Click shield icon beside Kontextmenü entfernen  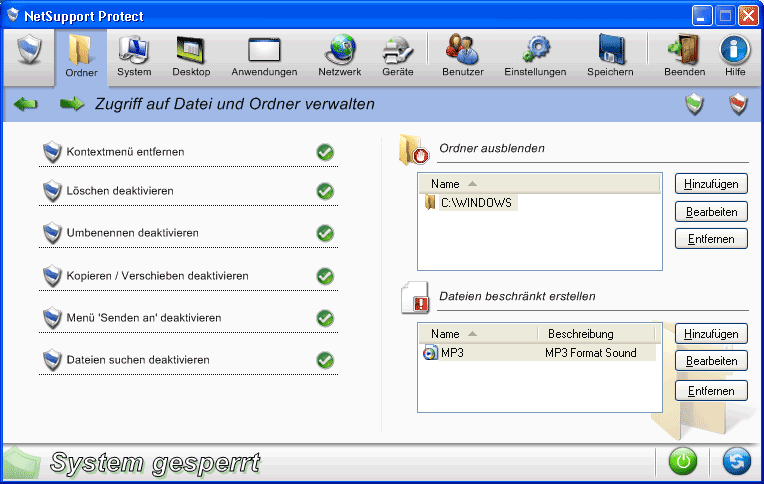tap(52, 152)
